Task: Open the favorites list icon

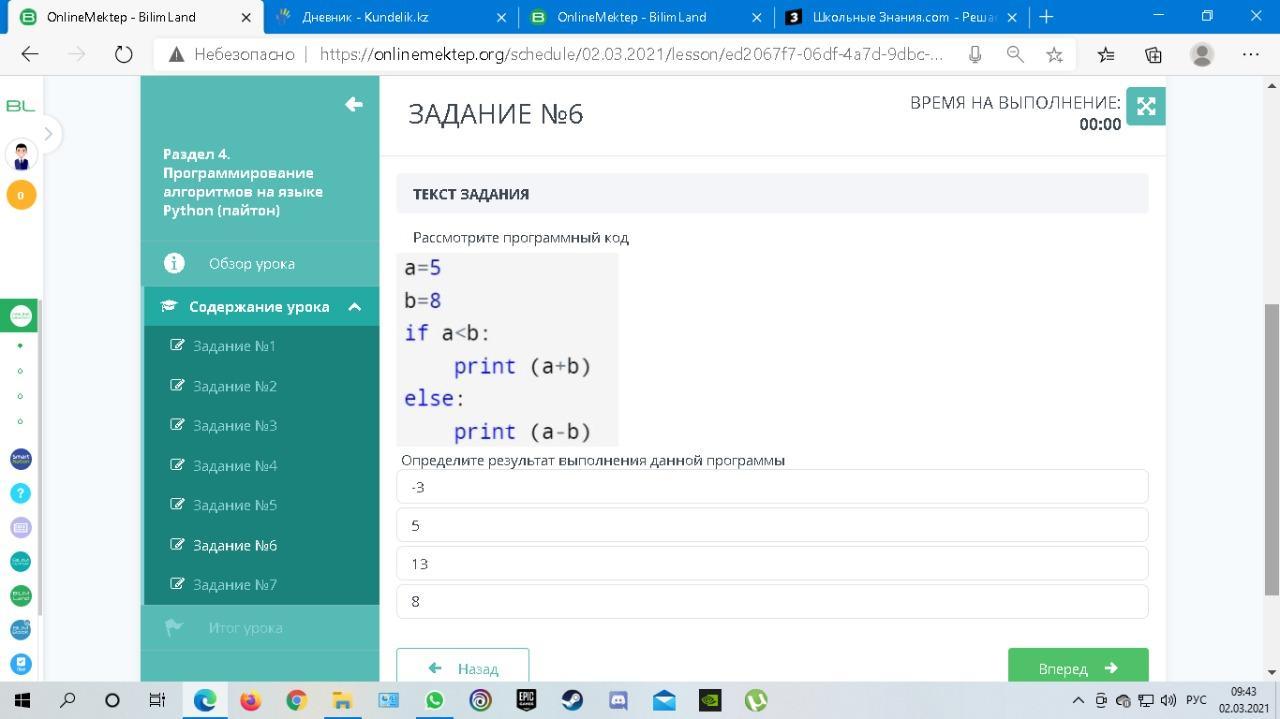Action: tap(1105, 55)
